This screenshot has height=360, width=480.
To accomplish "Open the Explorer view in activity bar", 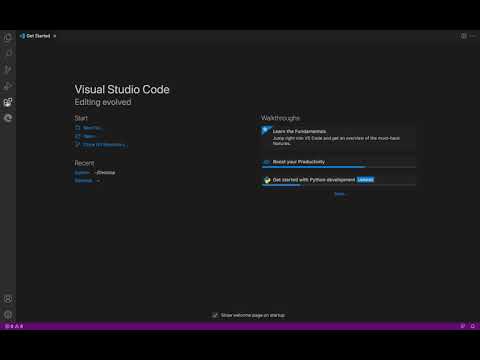I will [x=8, y=37].
